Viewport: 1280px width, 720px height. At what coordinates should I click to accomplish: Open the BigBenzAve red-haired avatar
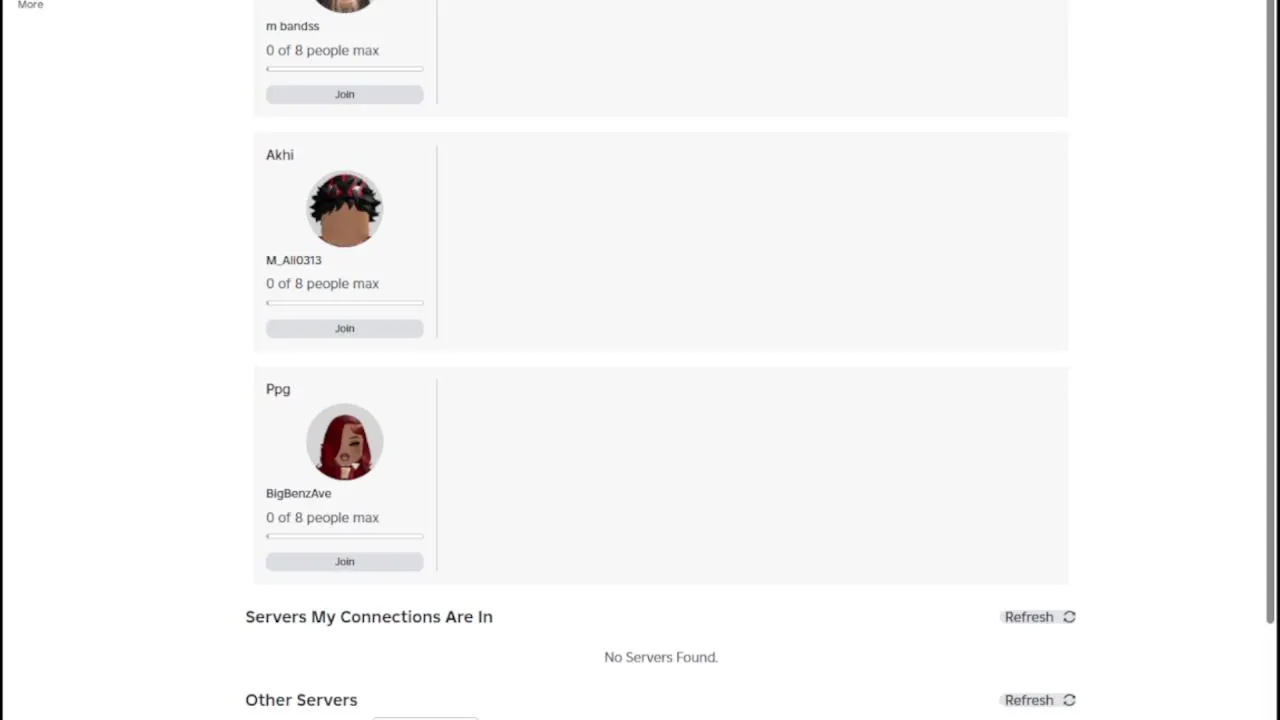tap(344, 443)
